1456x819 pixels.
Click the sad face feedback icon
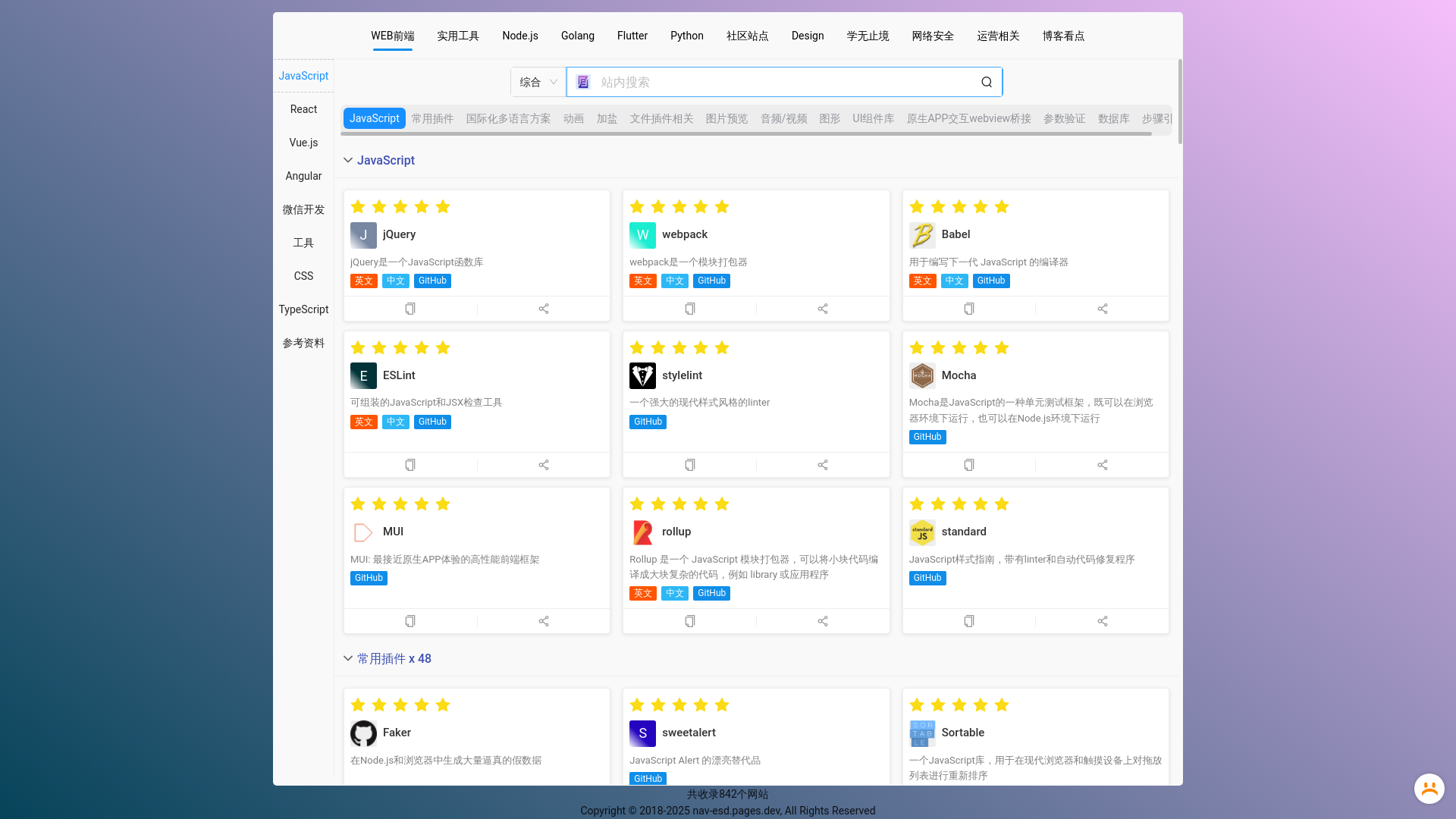tap(1429, 789)
